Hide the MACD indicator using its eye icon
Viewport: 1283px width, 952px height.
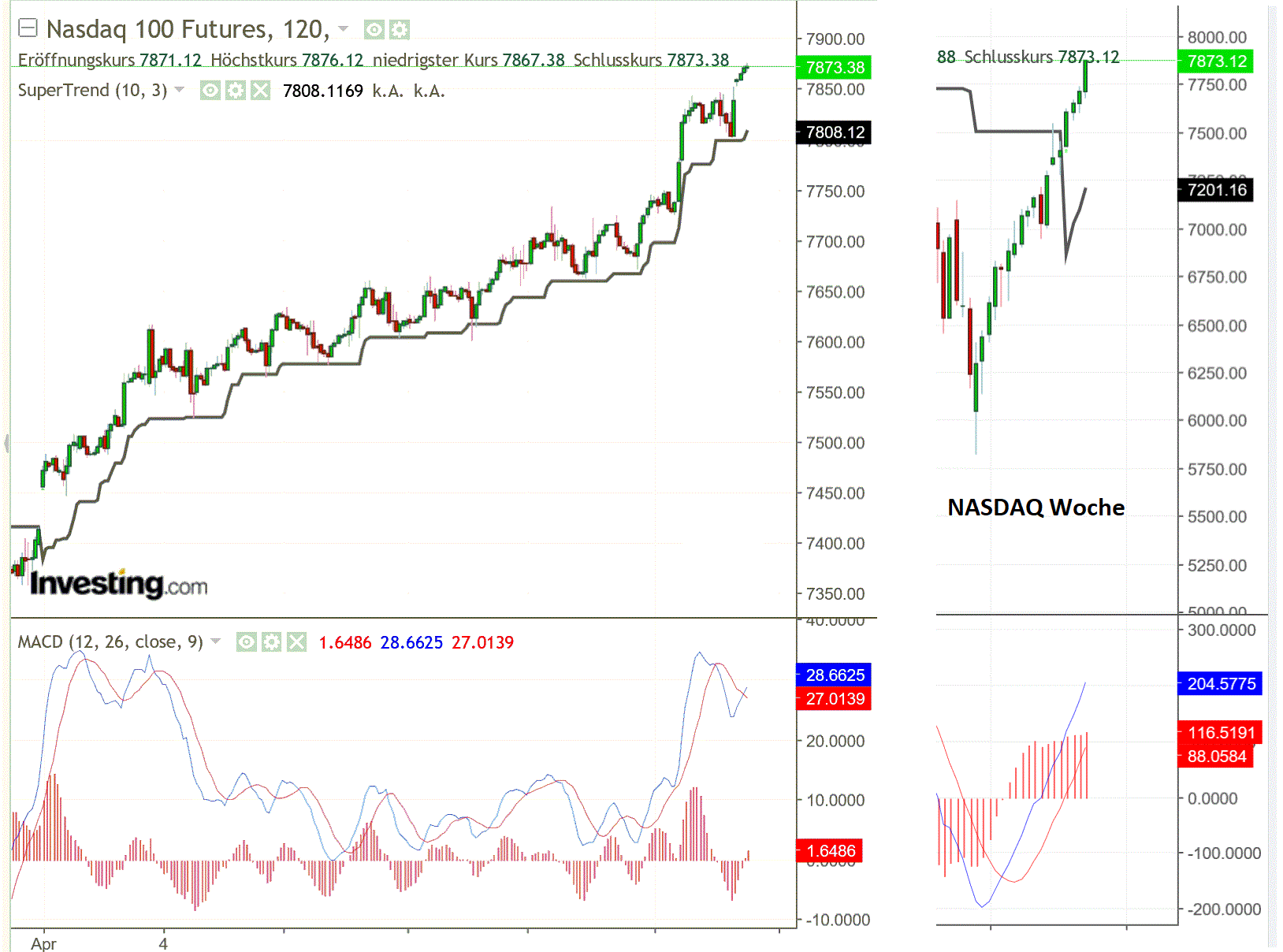point(247,641)
